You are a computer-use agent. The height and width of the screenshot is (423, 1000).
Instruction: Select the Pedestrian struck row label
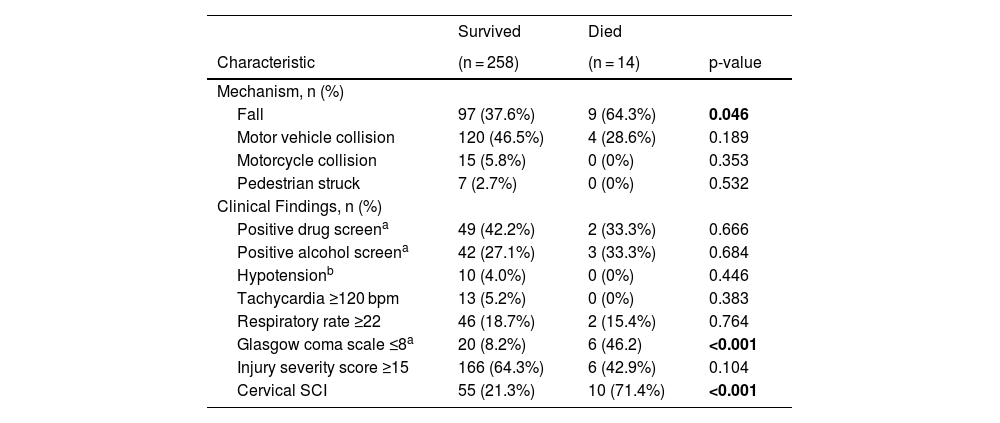(298, 184)
